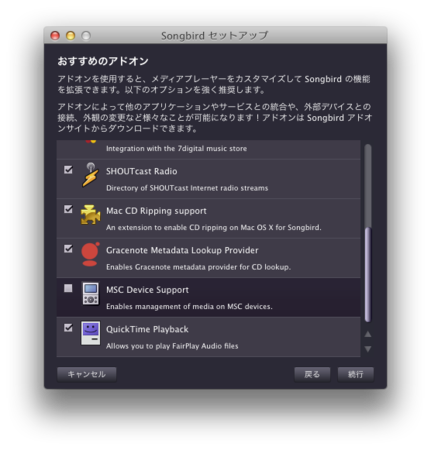The height and width of the screenshot is (450, 431).
Task: Click 'Integration with the 7digital music store' text
Action: (x=176, y=149)
